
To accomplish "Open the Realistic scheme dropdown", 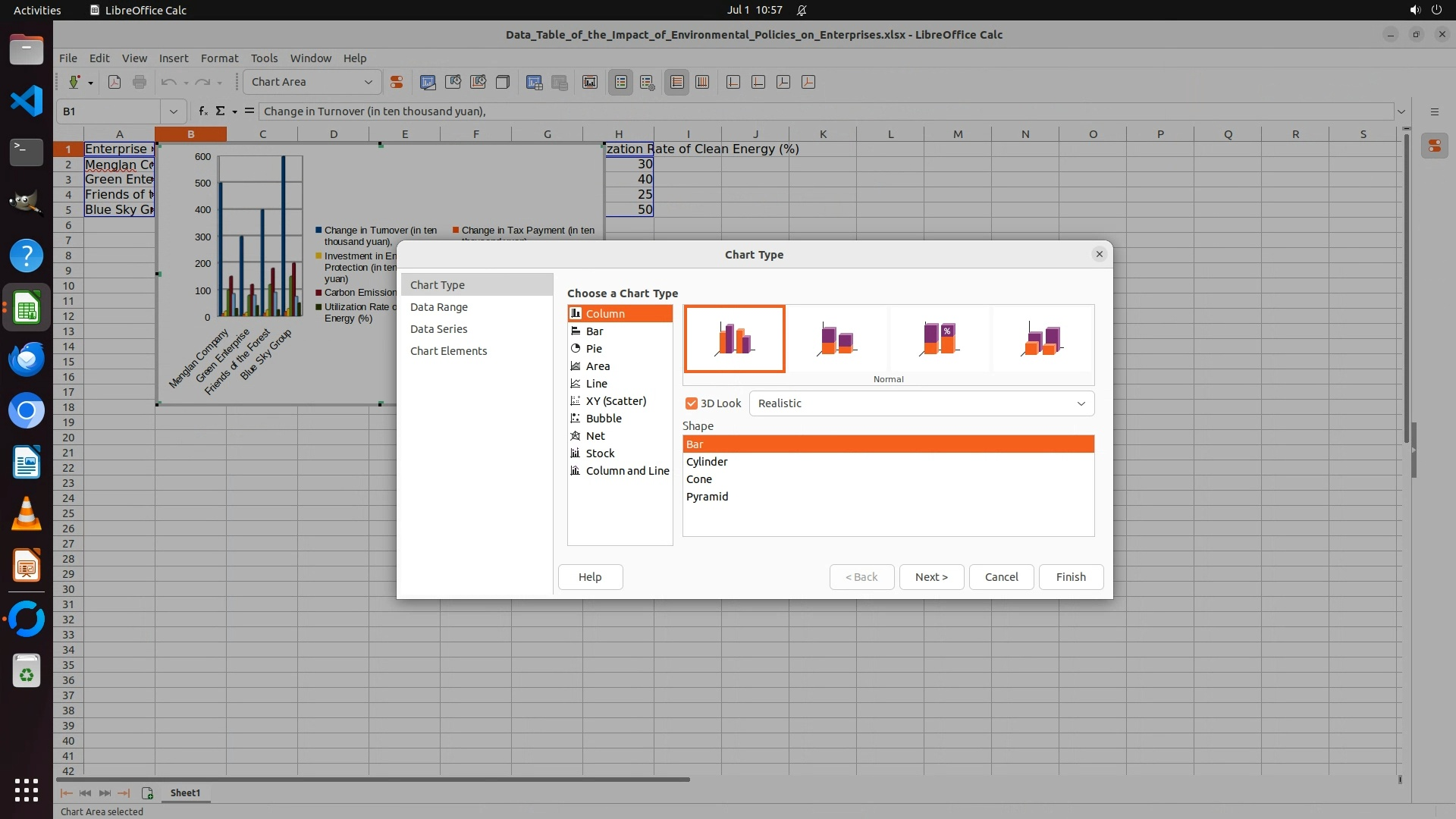I will click(921, 403).
